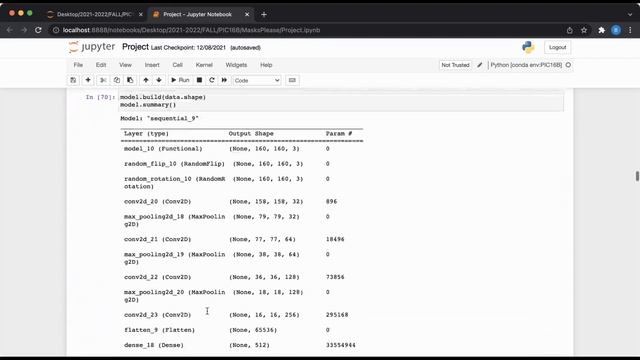Open the Kernel menu
Screen dimensions: 640x360
pyautogui.click(x=204, y=65)
